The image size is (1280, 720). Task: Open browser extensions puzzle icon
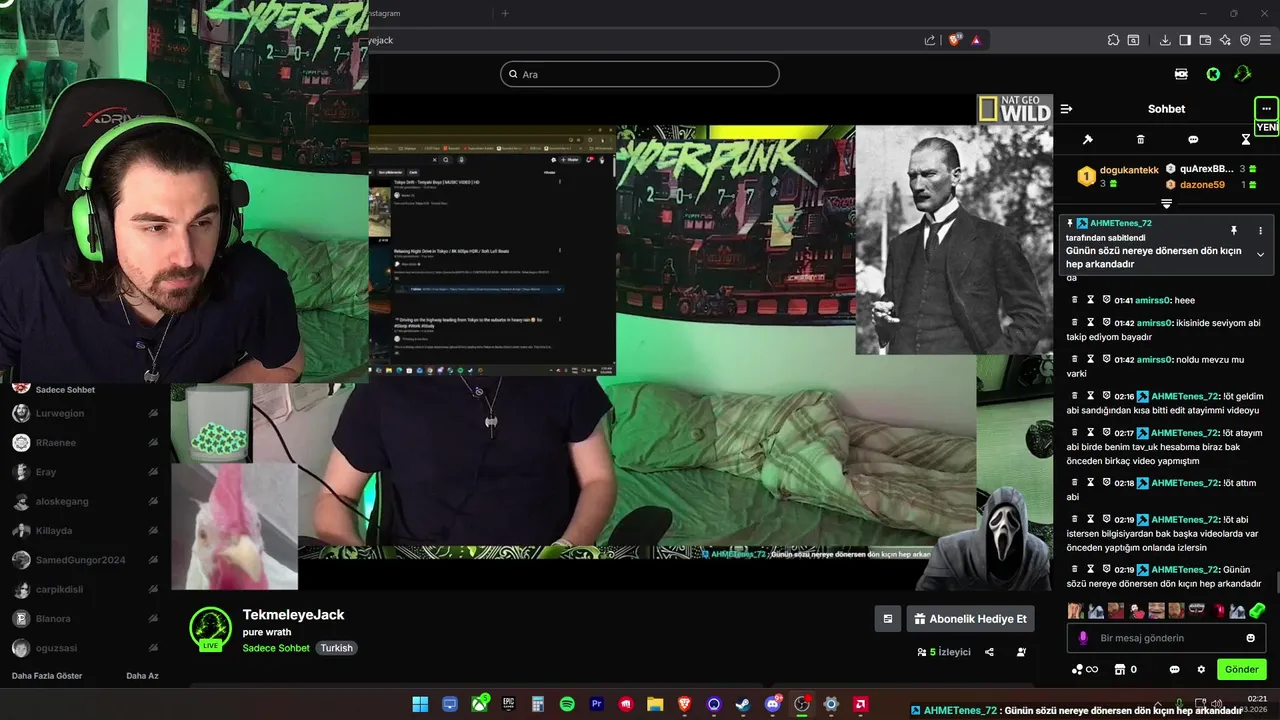click(x=1113, y=40)
